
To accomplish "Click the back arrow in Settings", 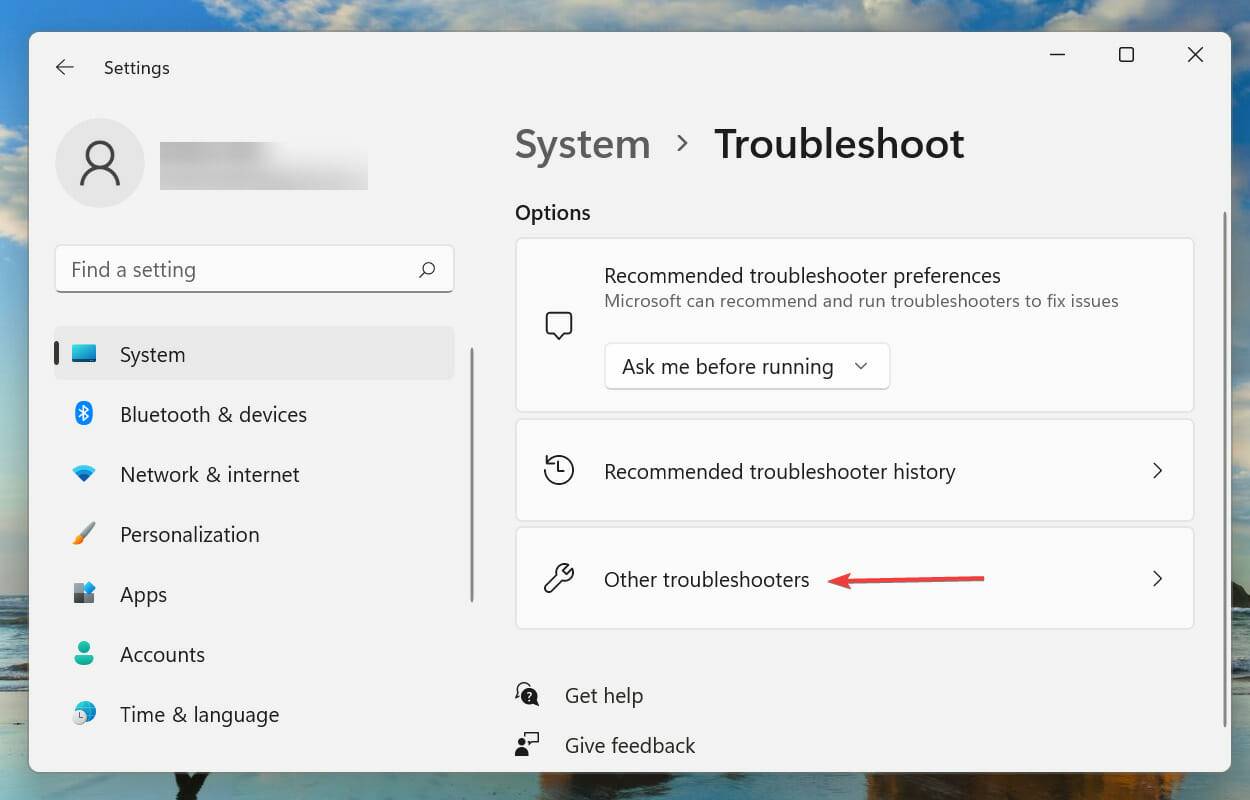I will 64,67.
